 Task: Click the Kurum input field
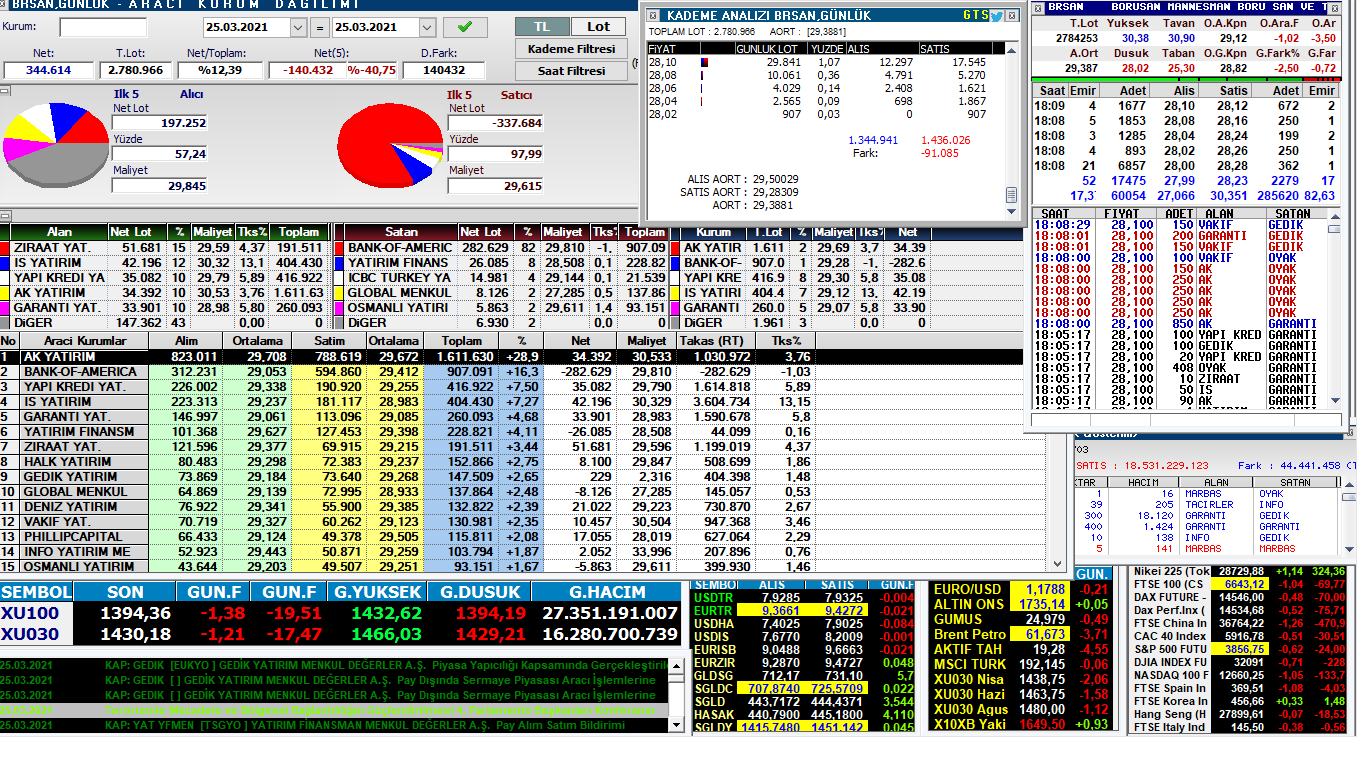click(x=102, y=27)
